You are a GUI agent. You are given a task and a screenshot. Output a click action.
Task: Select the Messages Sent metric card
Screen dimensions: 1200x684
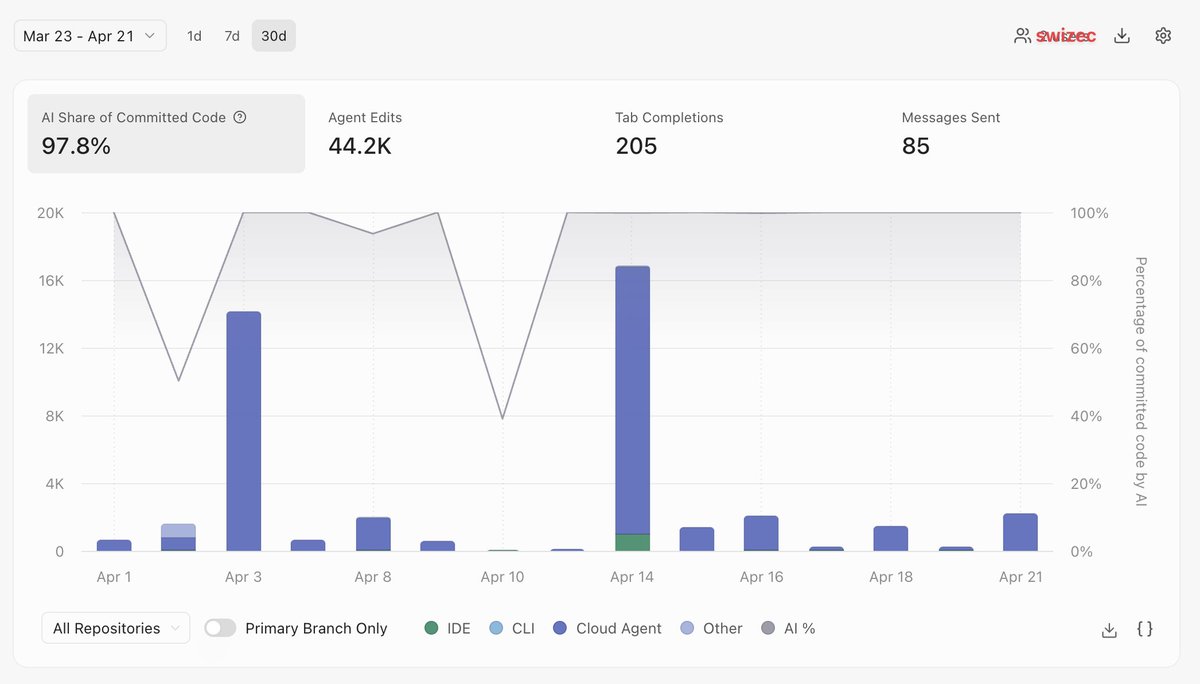pos(1026,134)
